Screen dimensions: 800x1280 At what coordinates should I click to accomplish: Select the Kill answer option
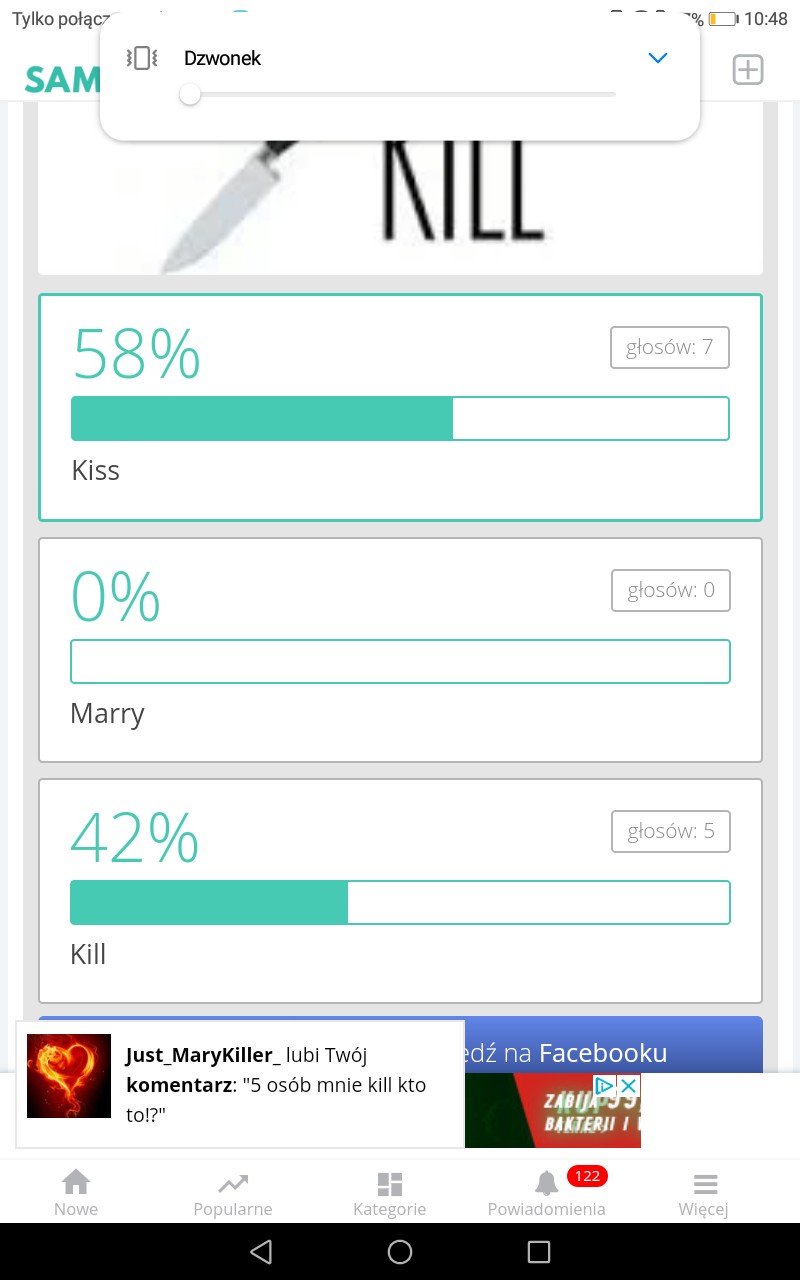coord(400,891)
